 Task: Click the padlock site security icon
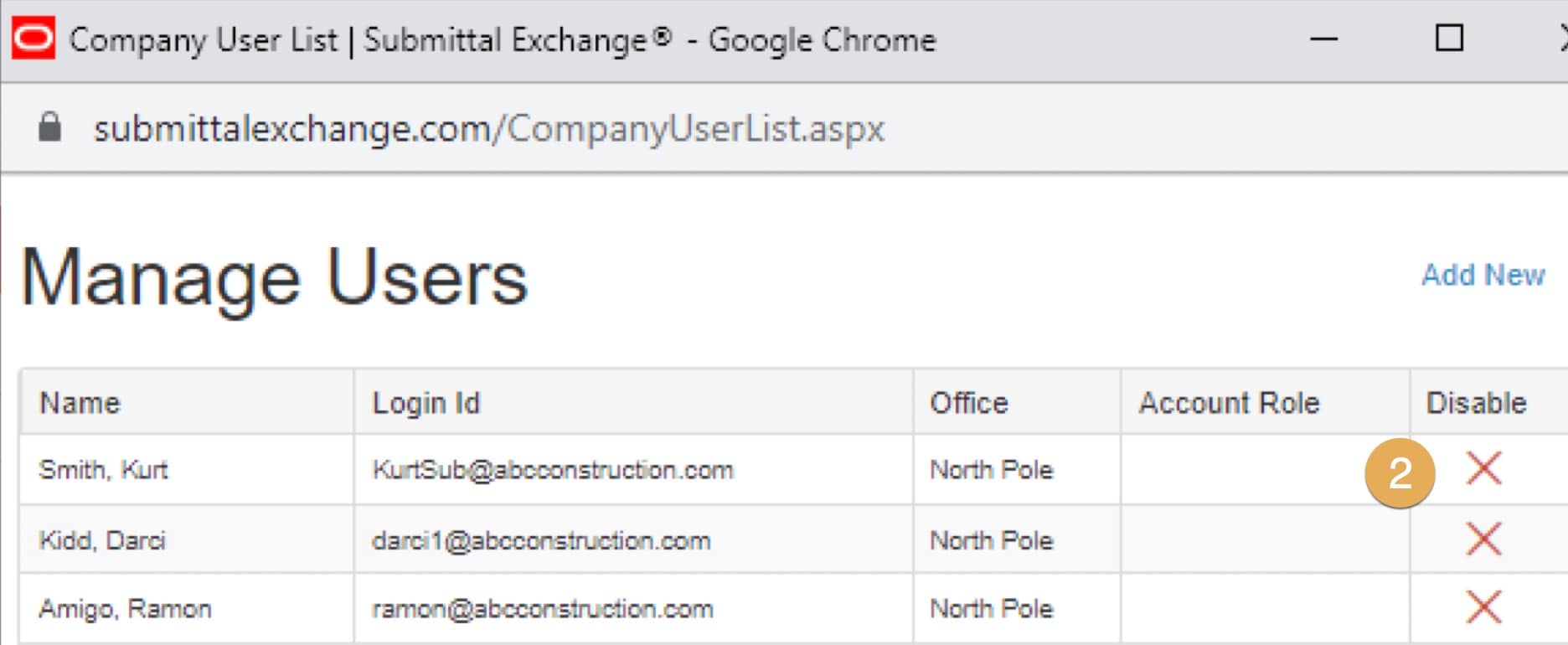[x=50, y=127]
